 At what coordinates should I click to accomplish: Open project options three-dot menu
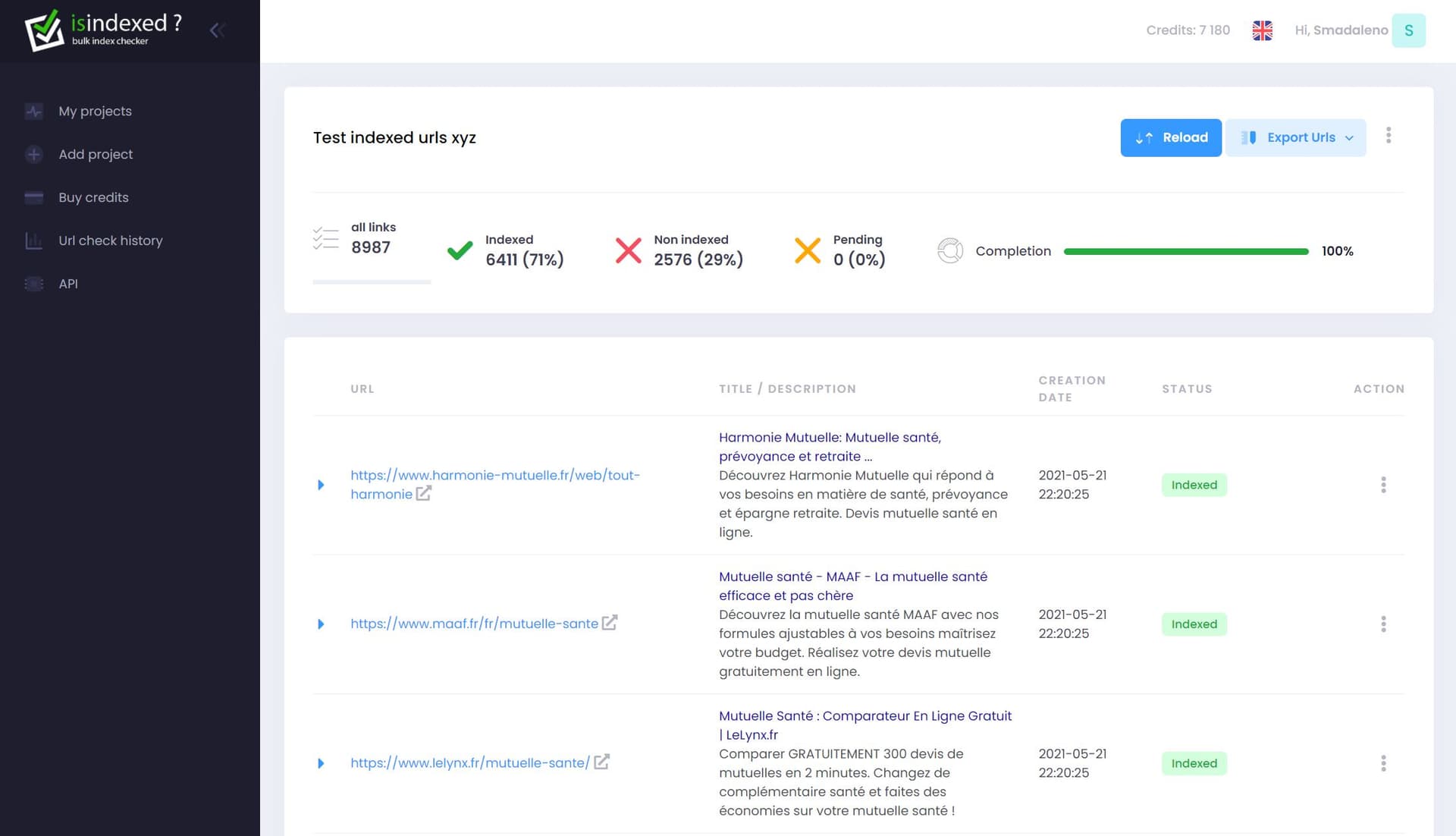[x=1389, y=136]
